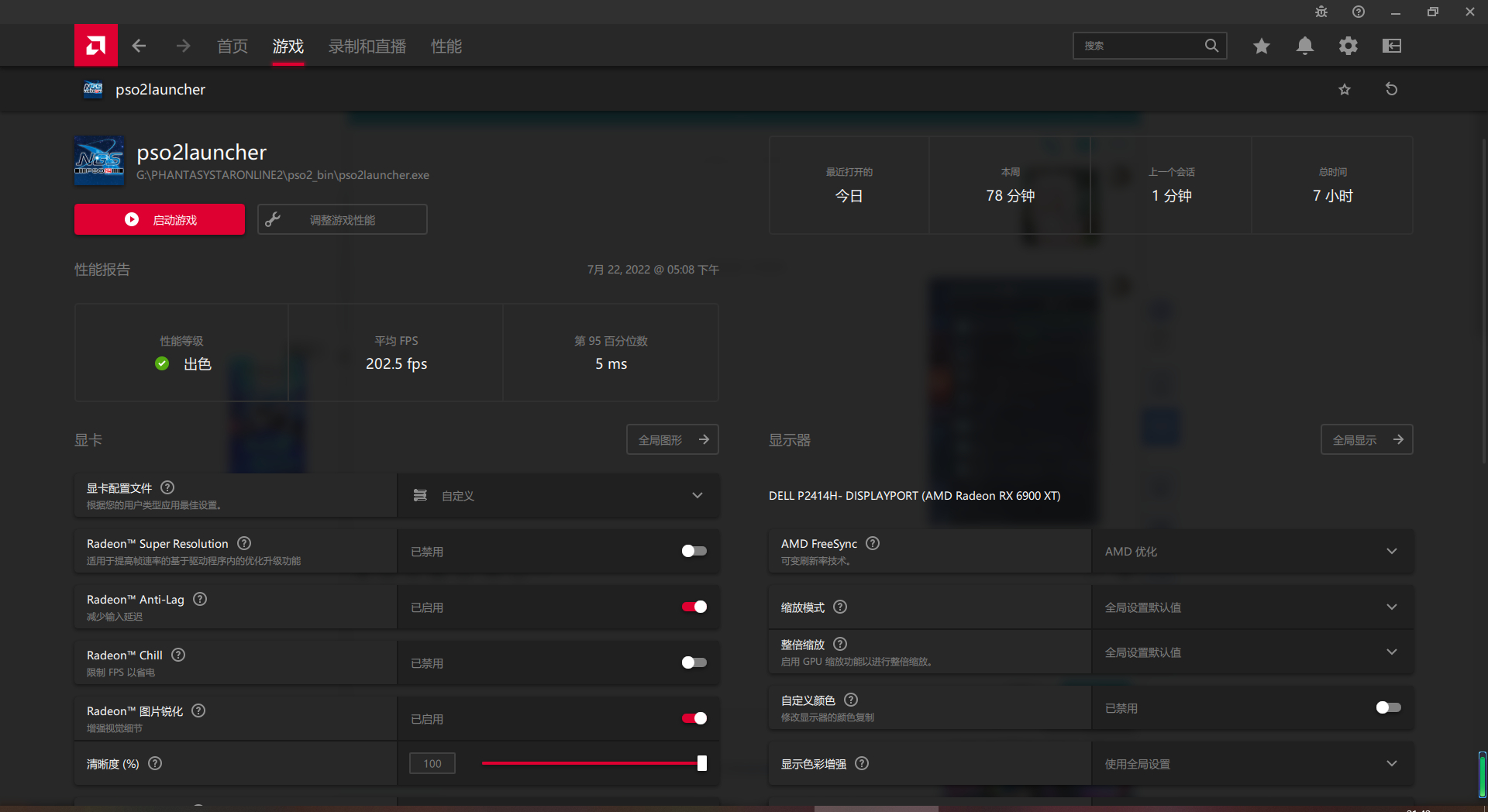Show help for 整倍缩放
1488x812 pixels.
tap(840, 644)
